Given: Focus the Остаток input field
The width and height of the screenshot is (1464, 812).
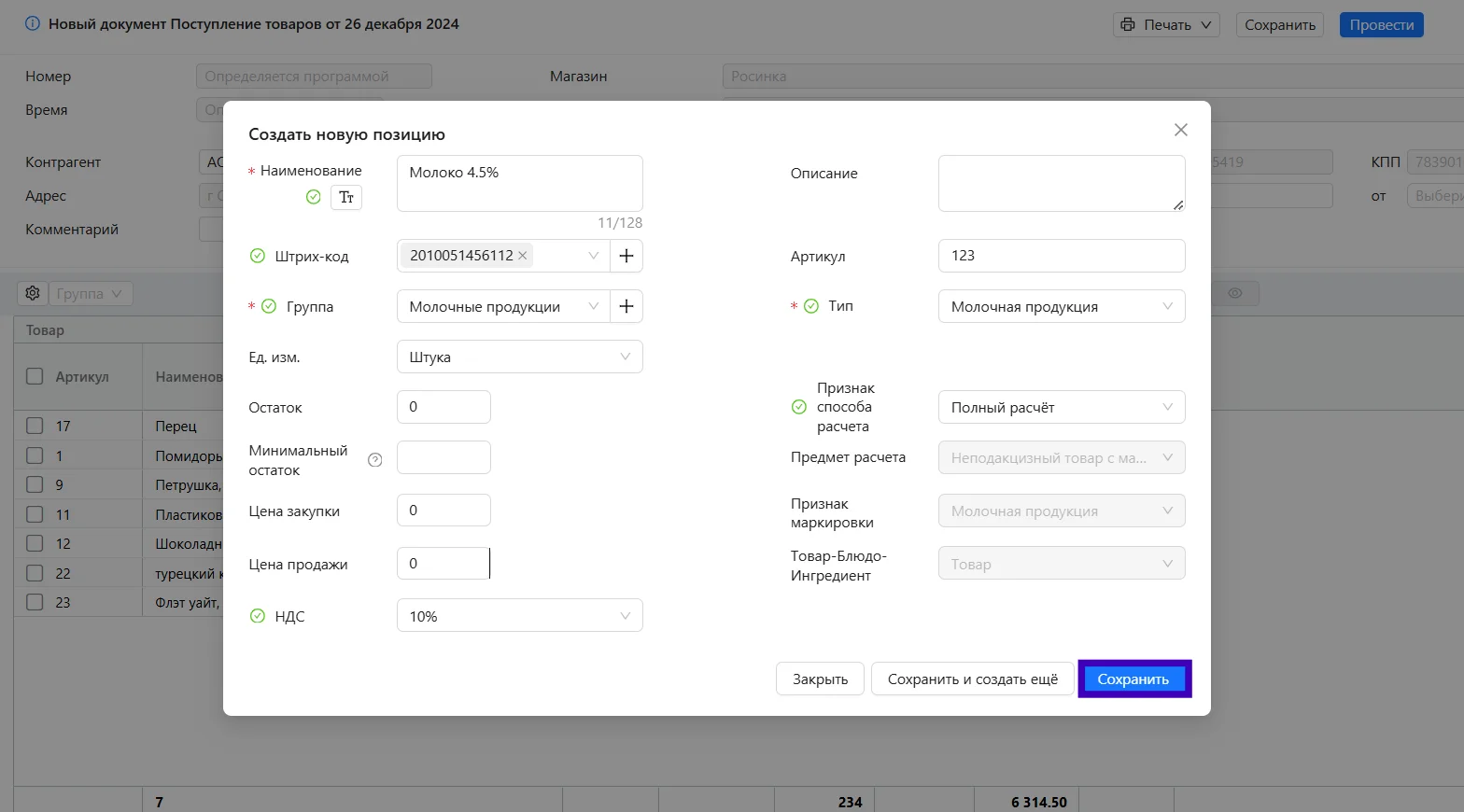Looking at the screenshot, I should click(443, 407).
